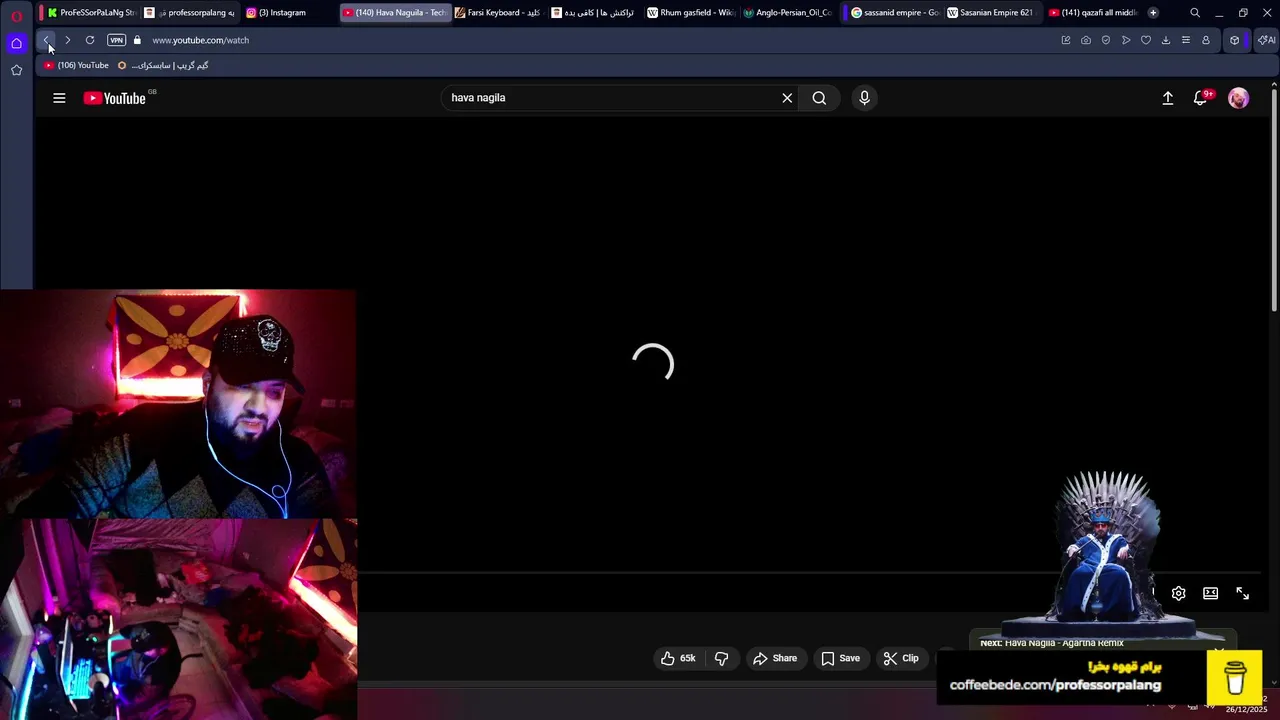Open extensions cube icon
Viewport: 1280px width, 720px height.
click(x=1235, y=40)
